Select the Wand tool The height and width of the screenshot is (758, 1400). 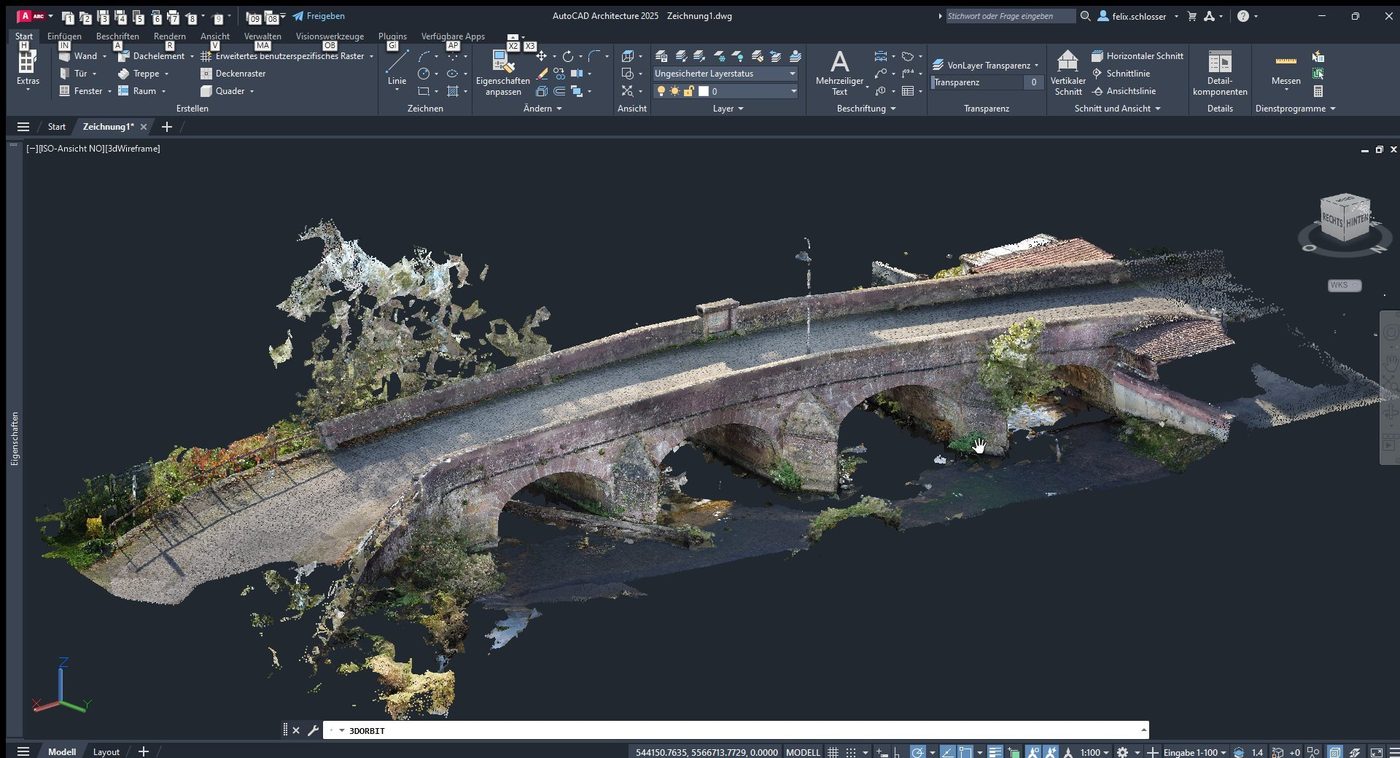pyautogui.click(x=78, y=56)
